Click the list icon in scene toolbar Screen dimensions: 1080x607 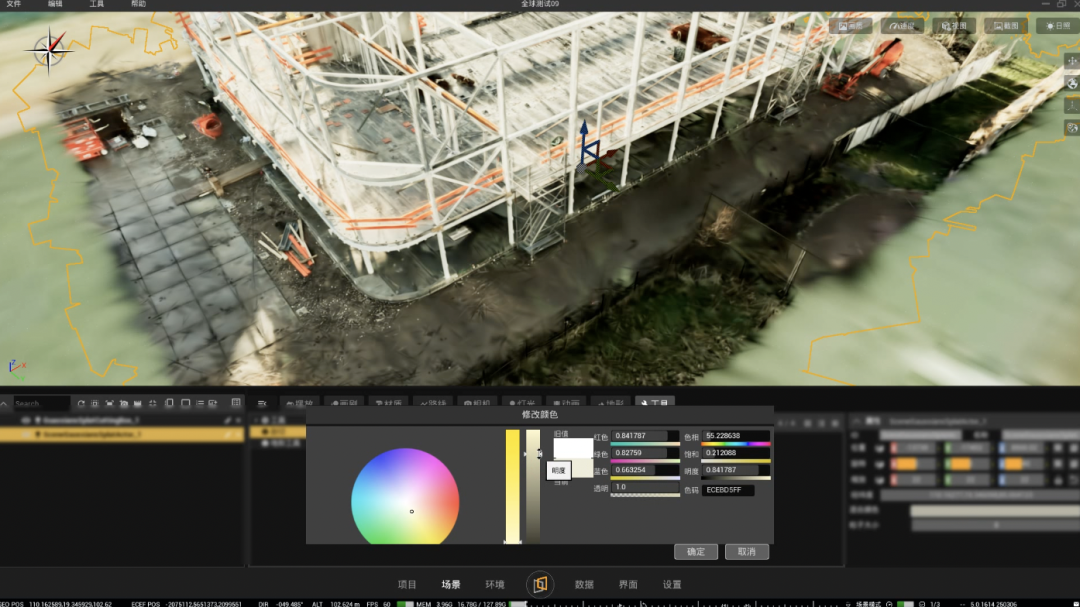click(x=200, y=404)
